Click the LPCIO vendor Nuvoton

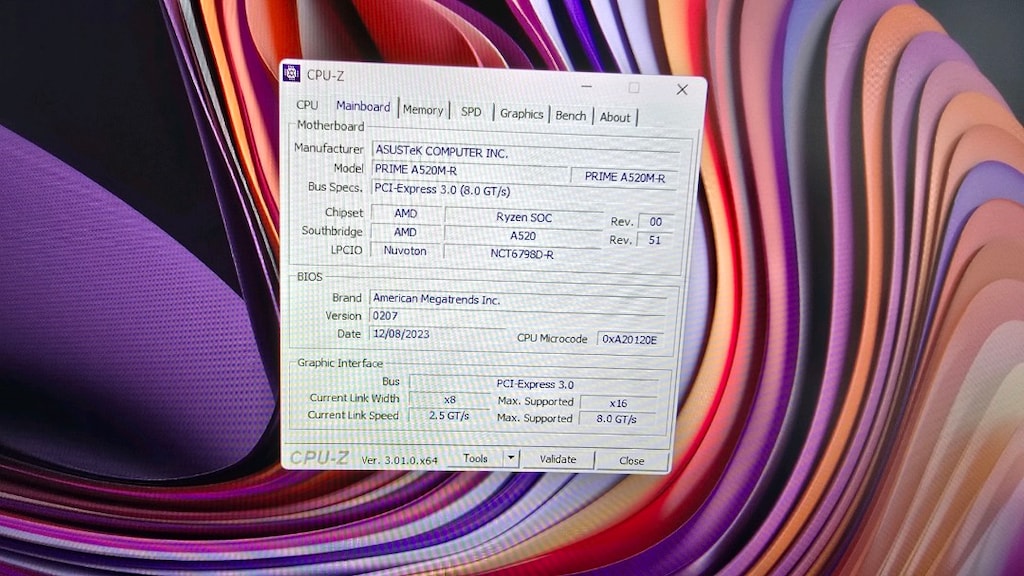(405, 250)
